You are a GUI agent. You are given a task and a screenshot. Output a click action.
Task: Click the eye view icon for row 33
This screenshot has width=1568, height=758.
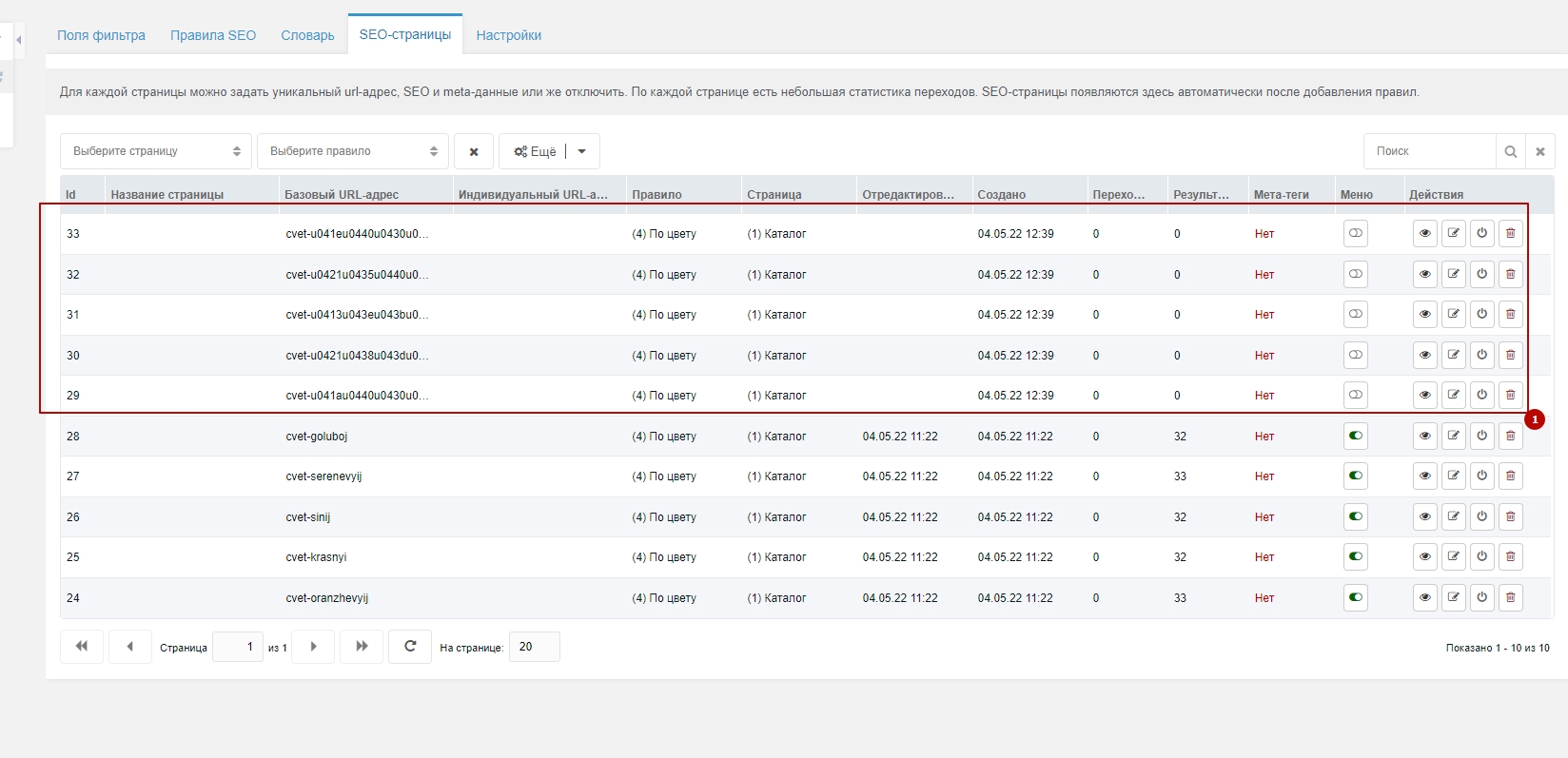tap(1424, 233)
